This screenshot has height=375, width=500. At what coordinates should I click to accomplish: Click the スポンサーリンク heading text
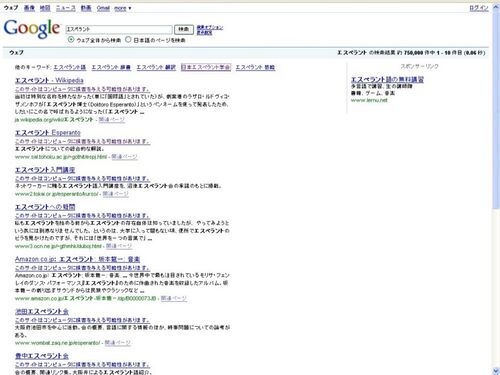pos(419,66)
